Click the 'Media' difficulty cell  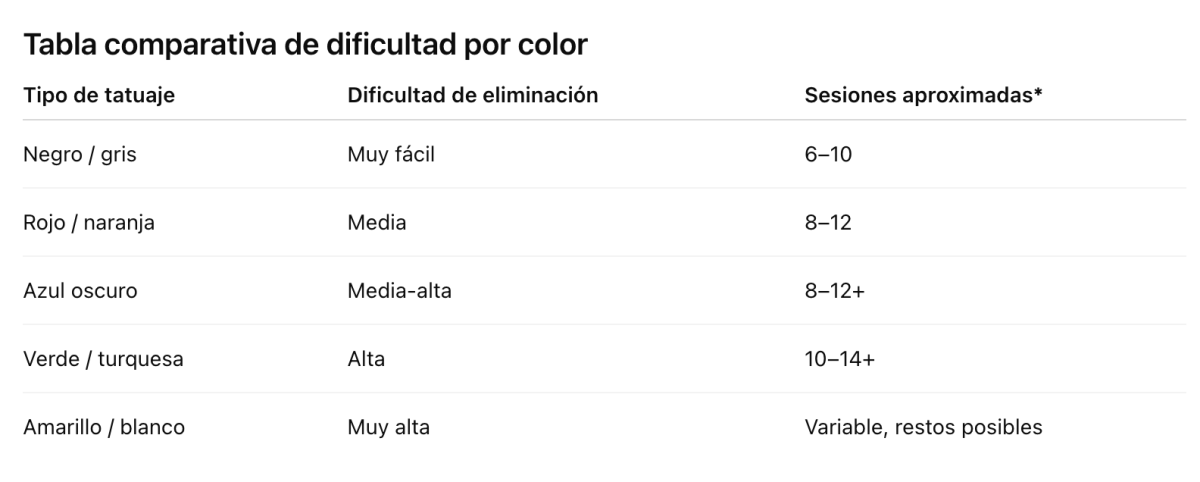click(377, 223)
